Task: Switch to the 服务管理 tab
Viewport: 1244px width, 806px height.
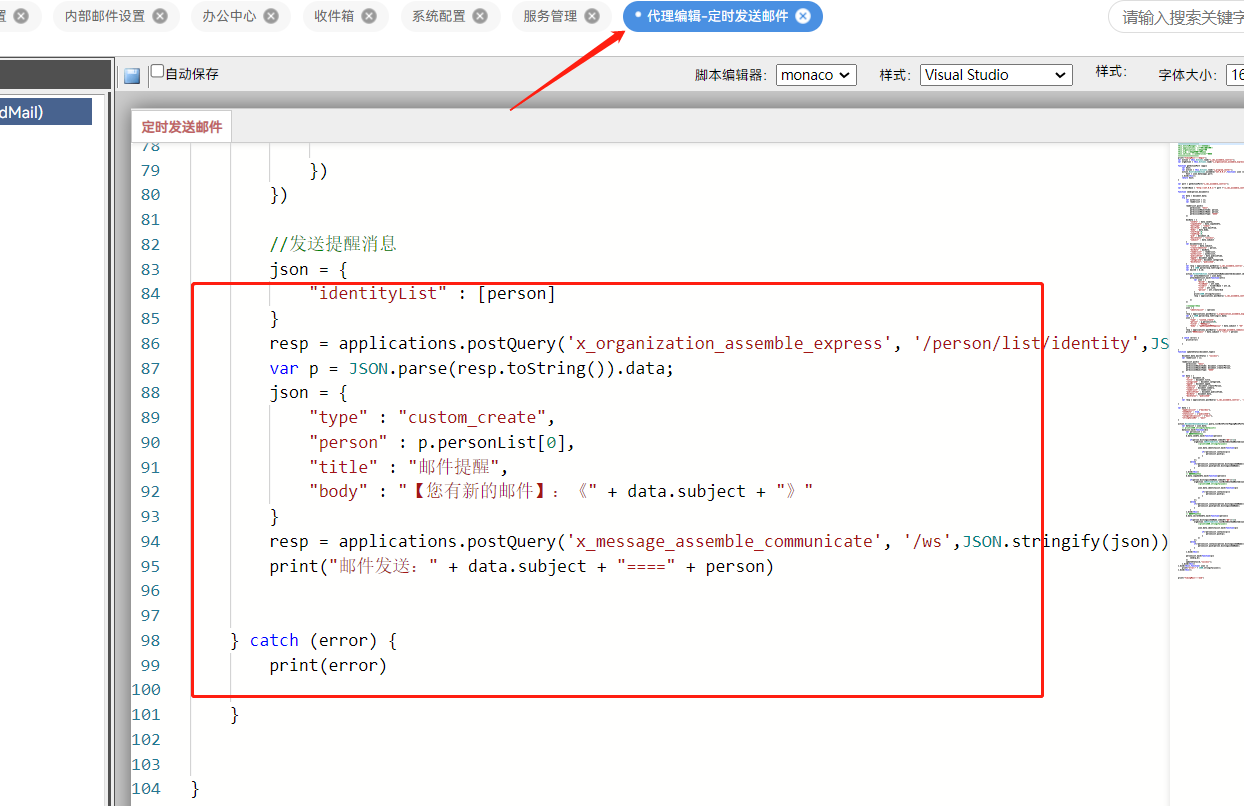Action: (550, 16)
